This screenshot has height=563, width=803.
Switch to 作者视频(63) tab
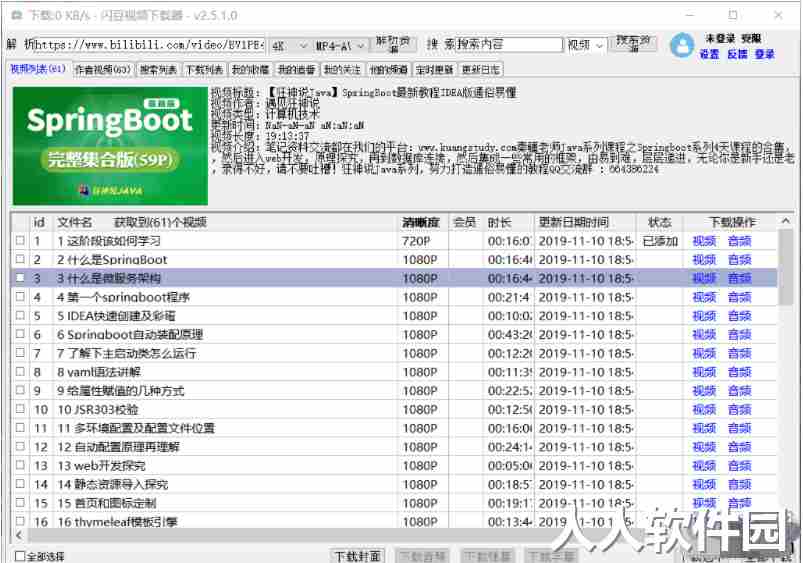pos(102,69)
